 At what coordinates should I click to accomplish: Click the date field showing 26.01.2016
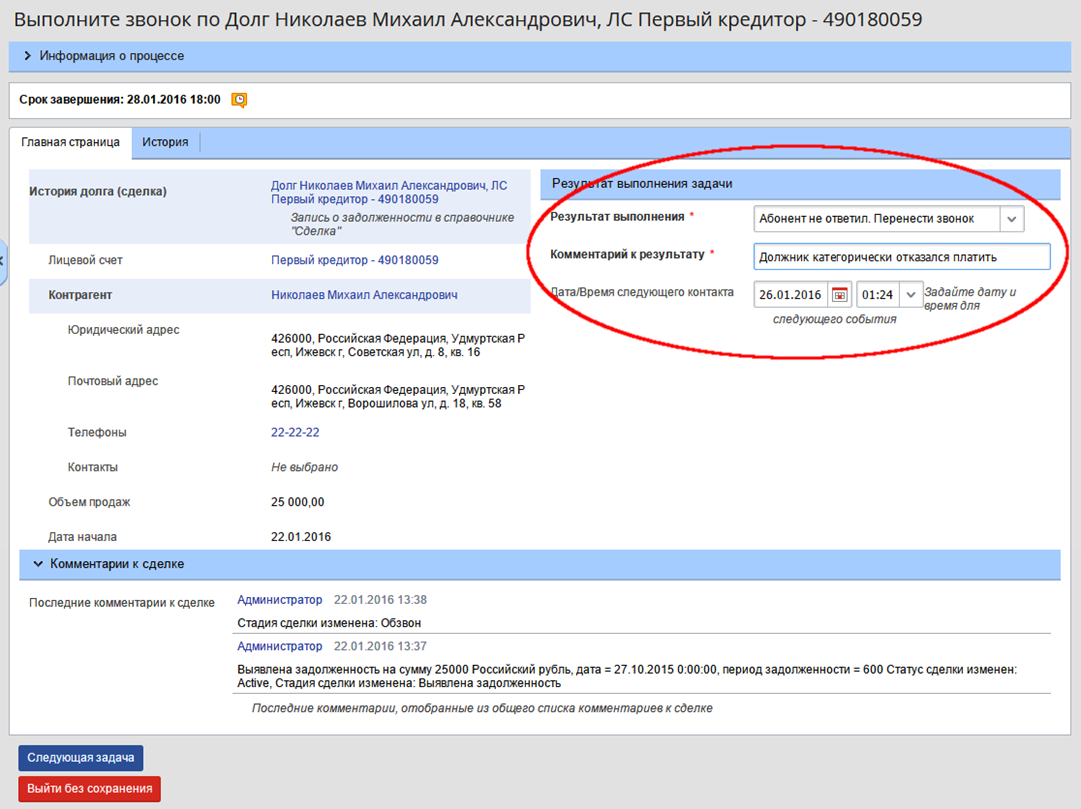(789, 295)
